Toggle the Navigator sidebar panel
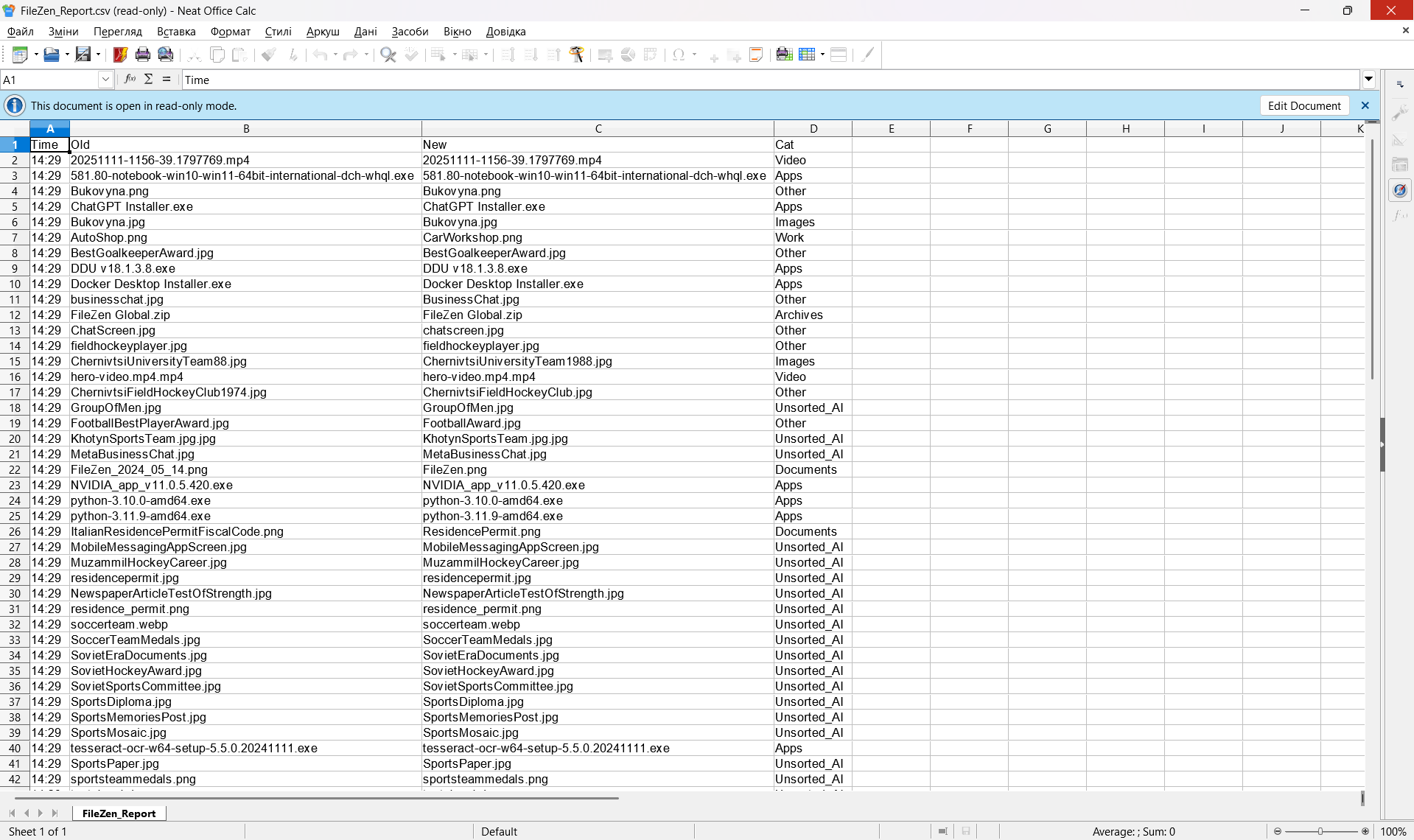 [1399, 189]
